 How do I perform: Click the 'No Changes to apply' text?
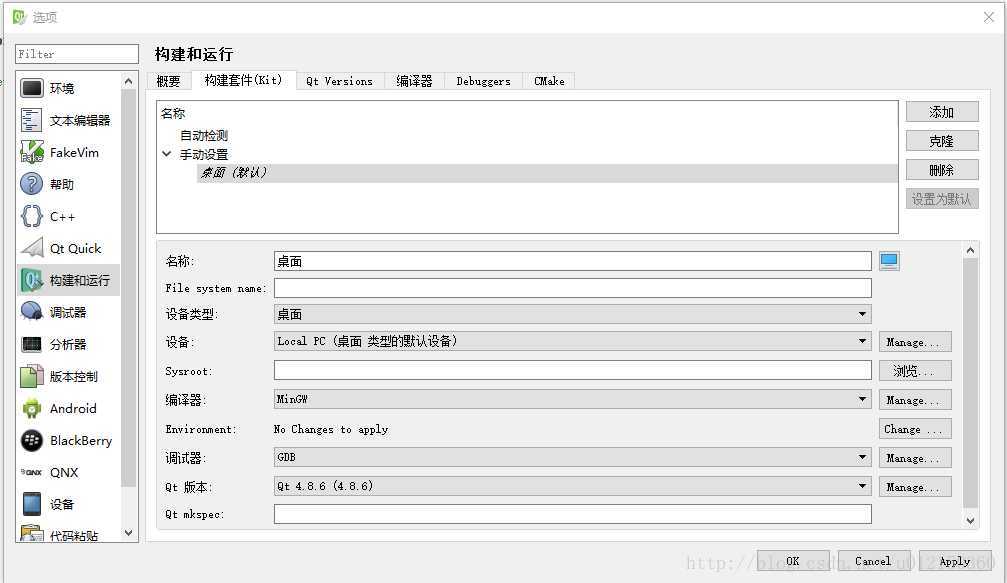point(331,429)
